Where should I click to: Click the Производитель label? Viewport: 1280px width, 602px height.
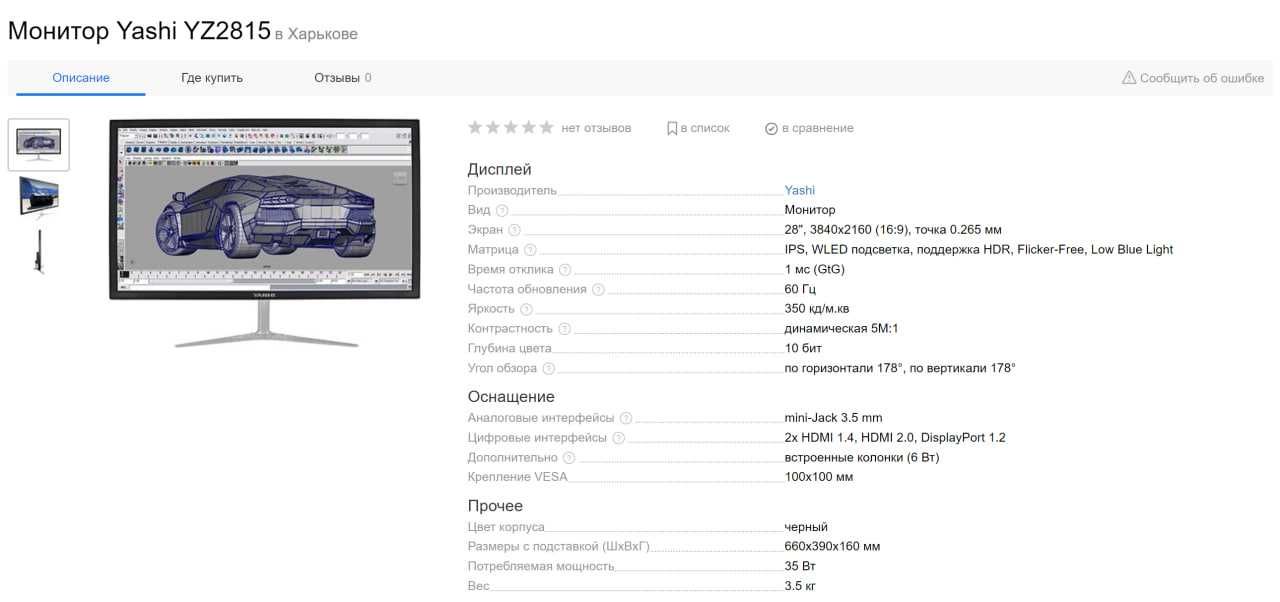coord(512,190)
